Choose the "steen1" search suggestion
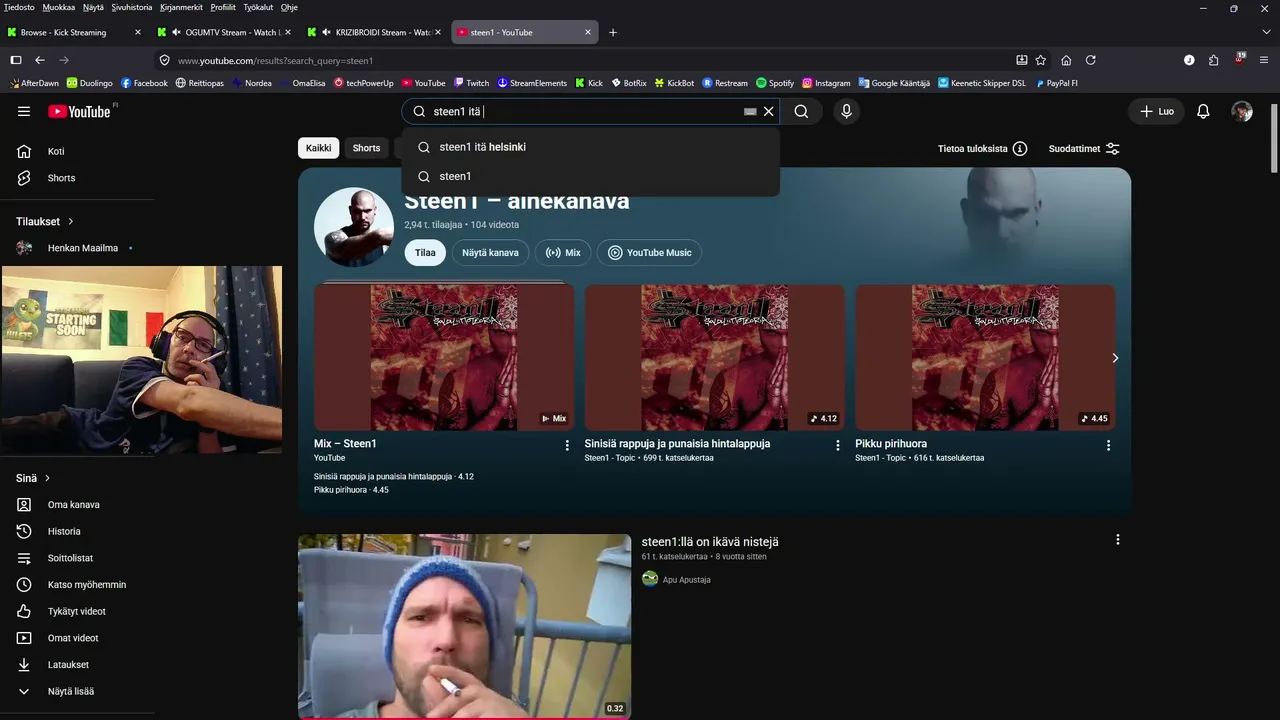Image resolution: width=1280 pixels, height=720 pixels. [x=590, y=176]
